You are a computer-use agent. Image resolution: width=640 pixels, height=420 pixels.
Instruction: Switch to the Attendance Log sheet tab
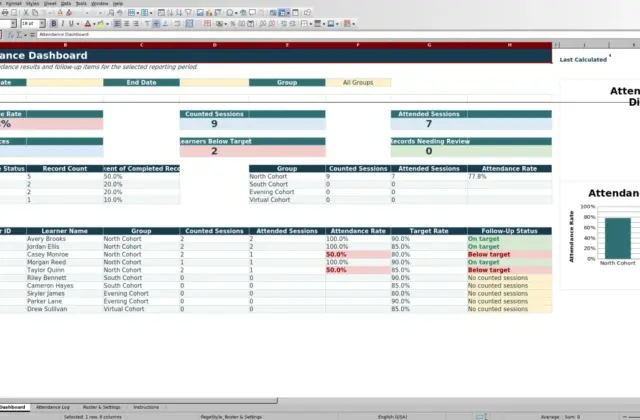pos(53,407)
